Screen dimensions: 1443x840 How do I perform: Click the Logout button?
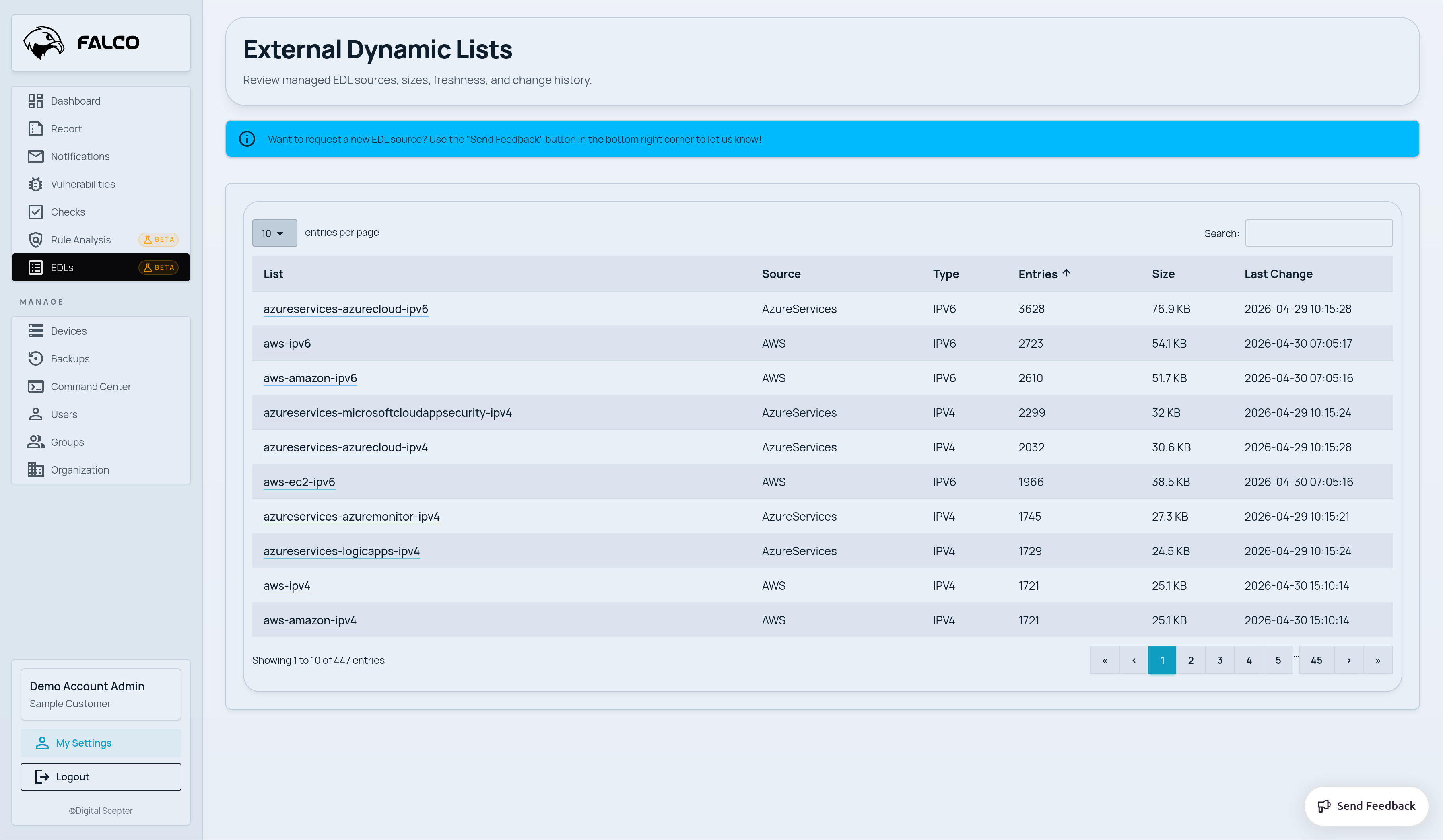click(101, 776)
